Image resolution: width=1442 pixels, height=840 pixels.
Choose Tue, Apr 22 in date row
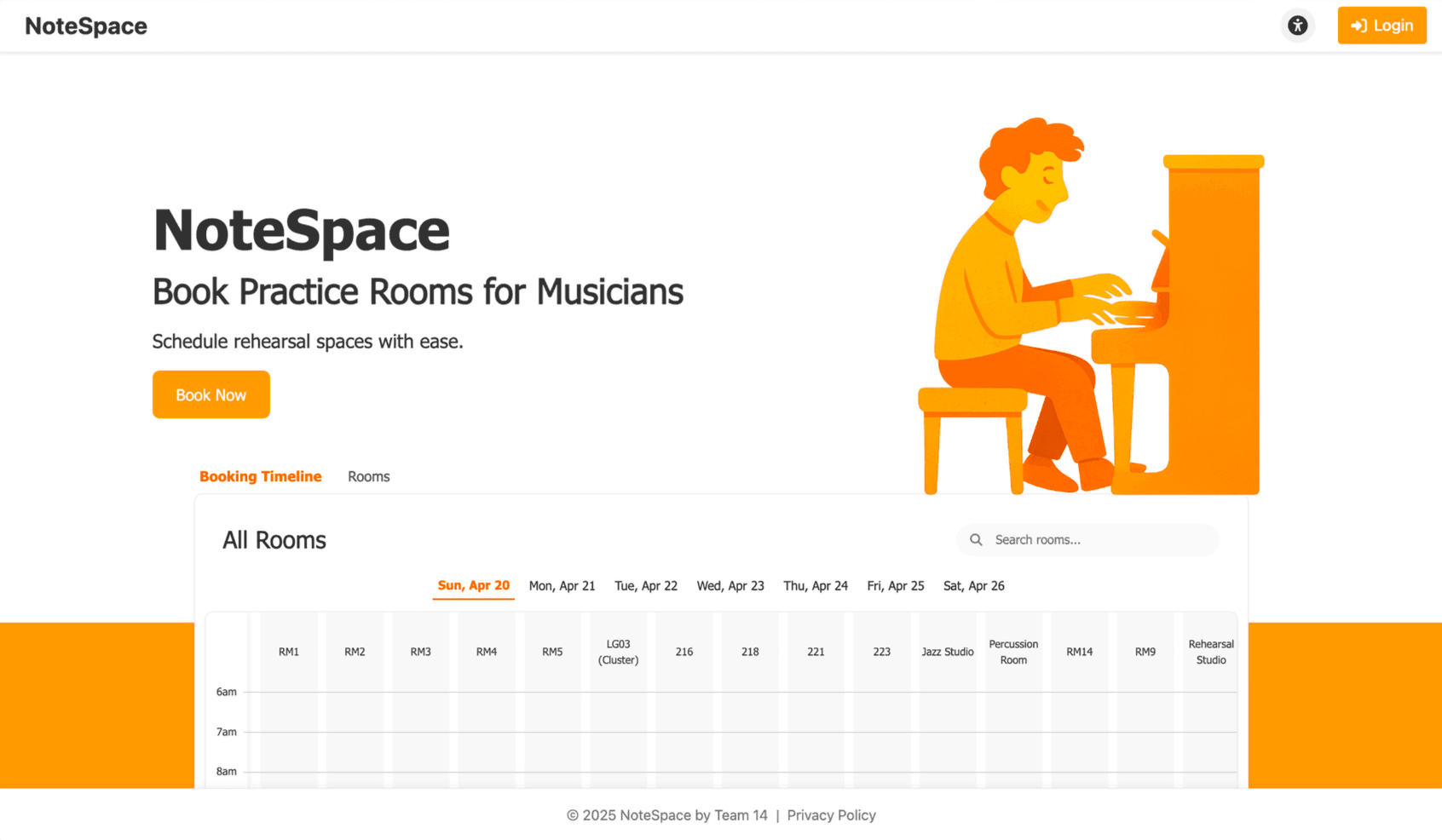pos(646,586)
